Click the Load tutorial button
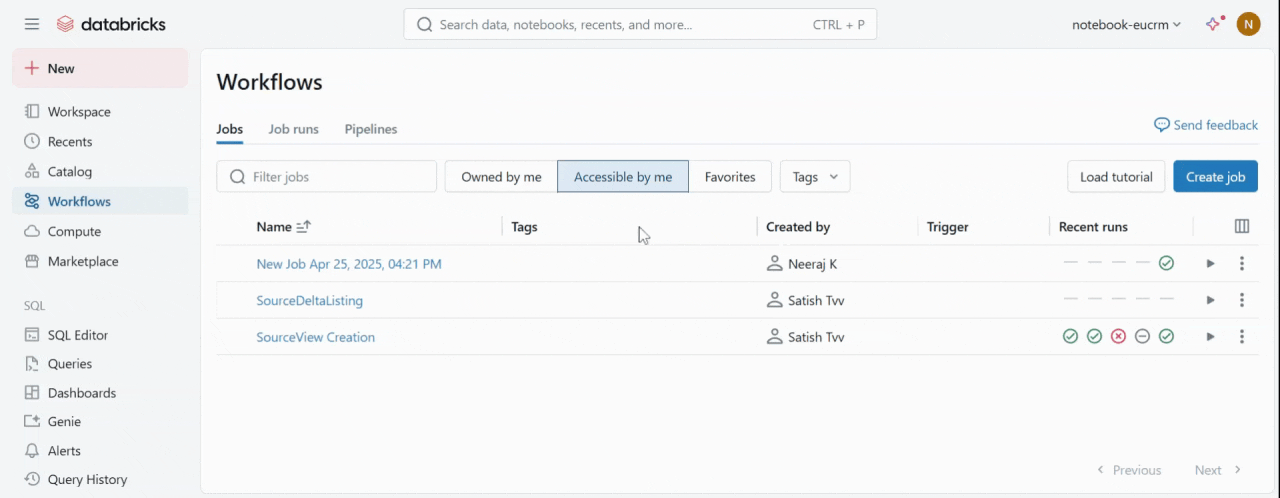This screenshot has width=1280, height=498. [1116, 176]
